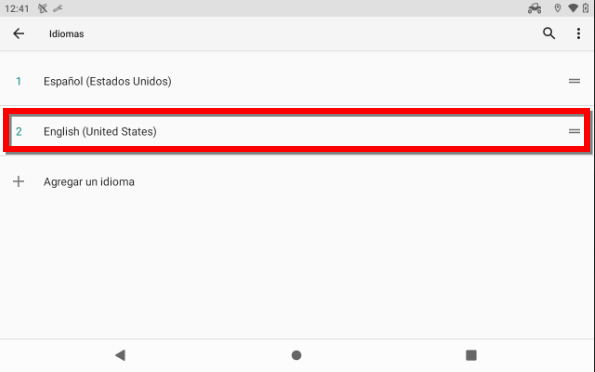Tap the Wi-Fi signal status icon

(x=573, y=8)
